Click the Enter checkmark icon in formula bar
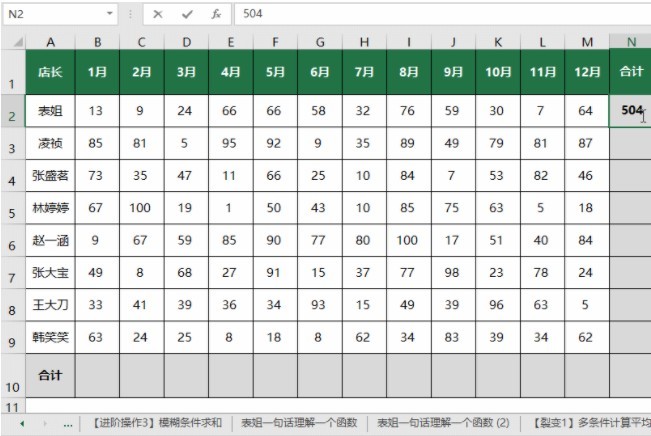Image resolution: width=651 pixels, height=436 pixels. [187, 14]
